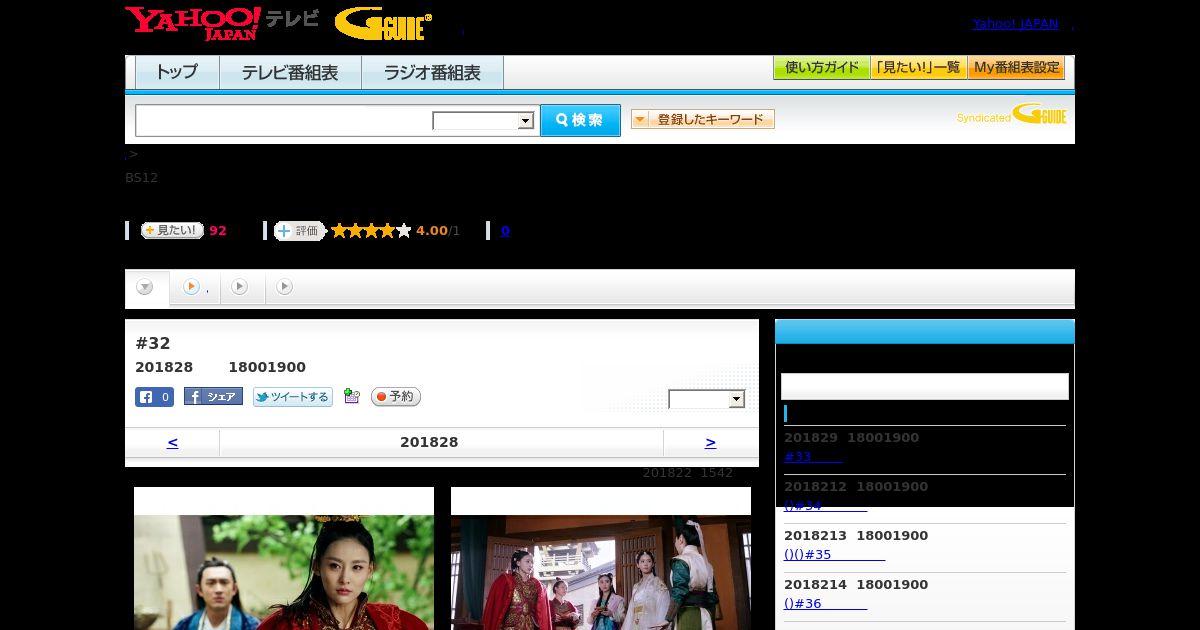Click the 検索 search button
The image size is (1200, 630).
tap(580, 120)
